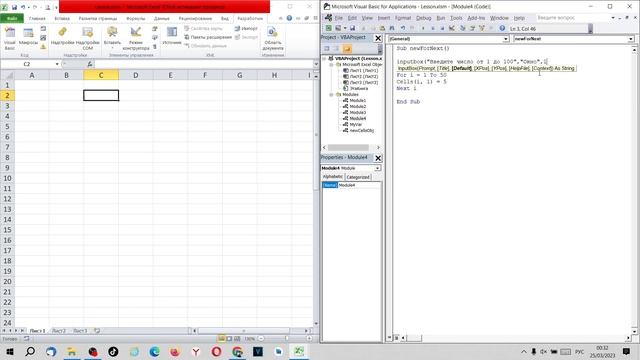Open the Debug menu in VBA editor
The image size is (640, 360).
coord(423,18)
